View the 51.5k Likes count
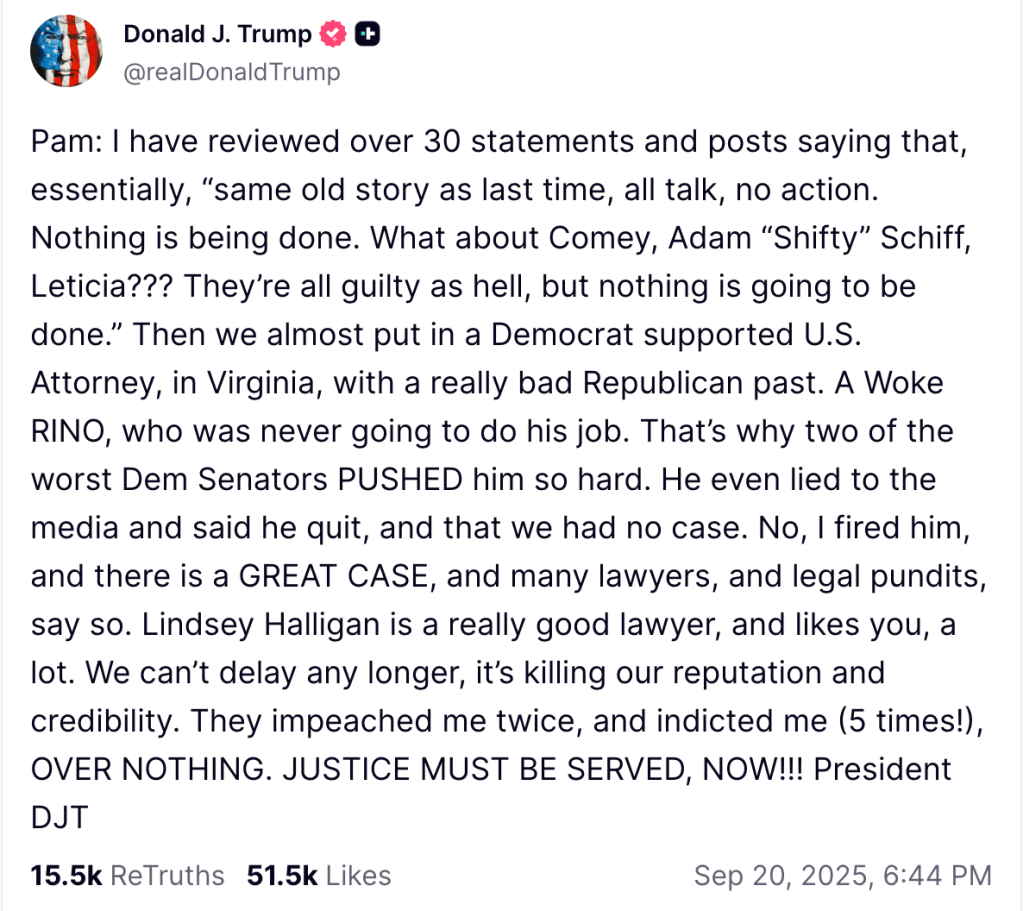This screenshot has height=911, width=1023. (282, 876)
